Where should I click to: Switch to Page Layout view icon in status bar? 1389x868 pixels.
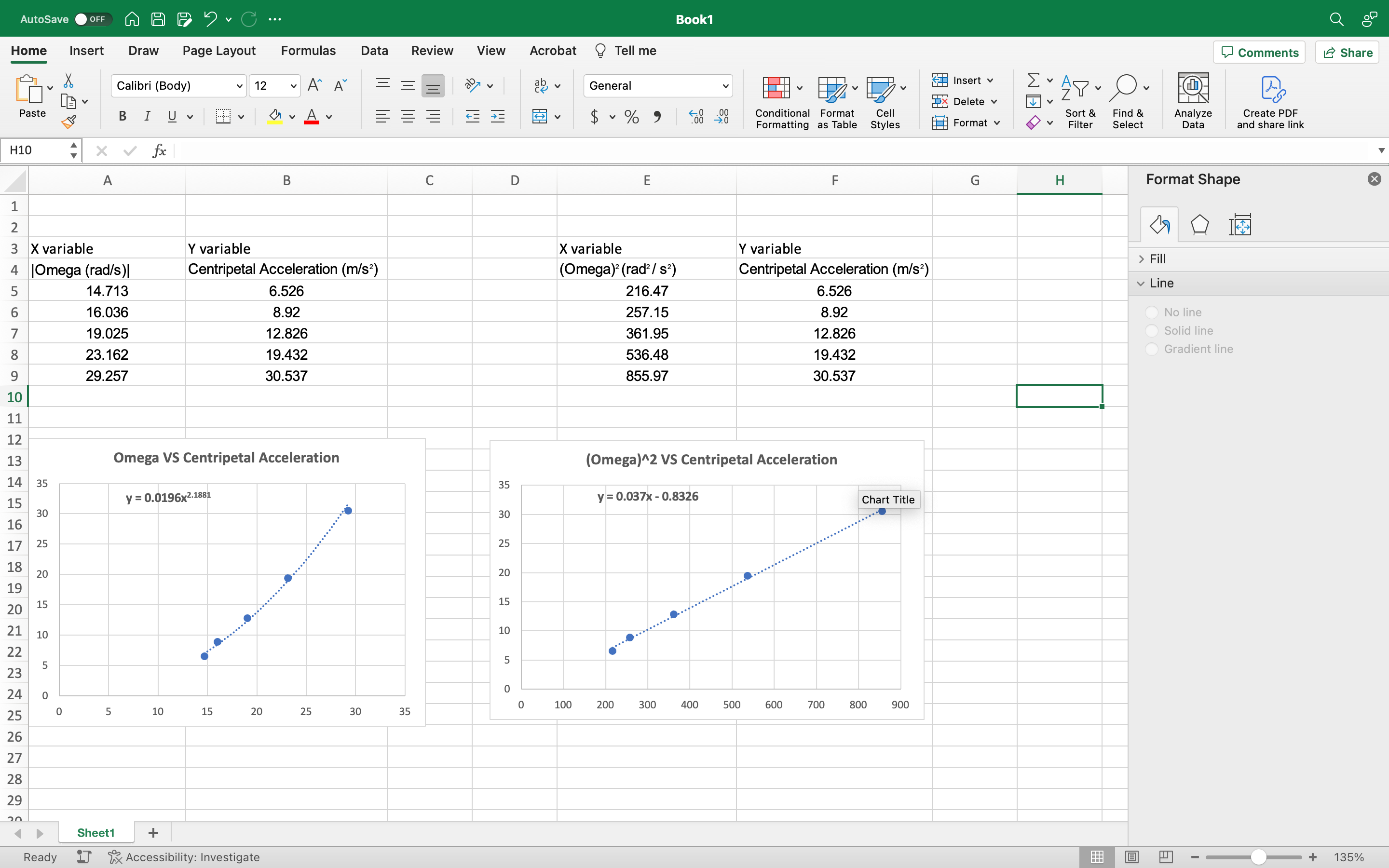pyautogui.click(x=1132, y=857)
